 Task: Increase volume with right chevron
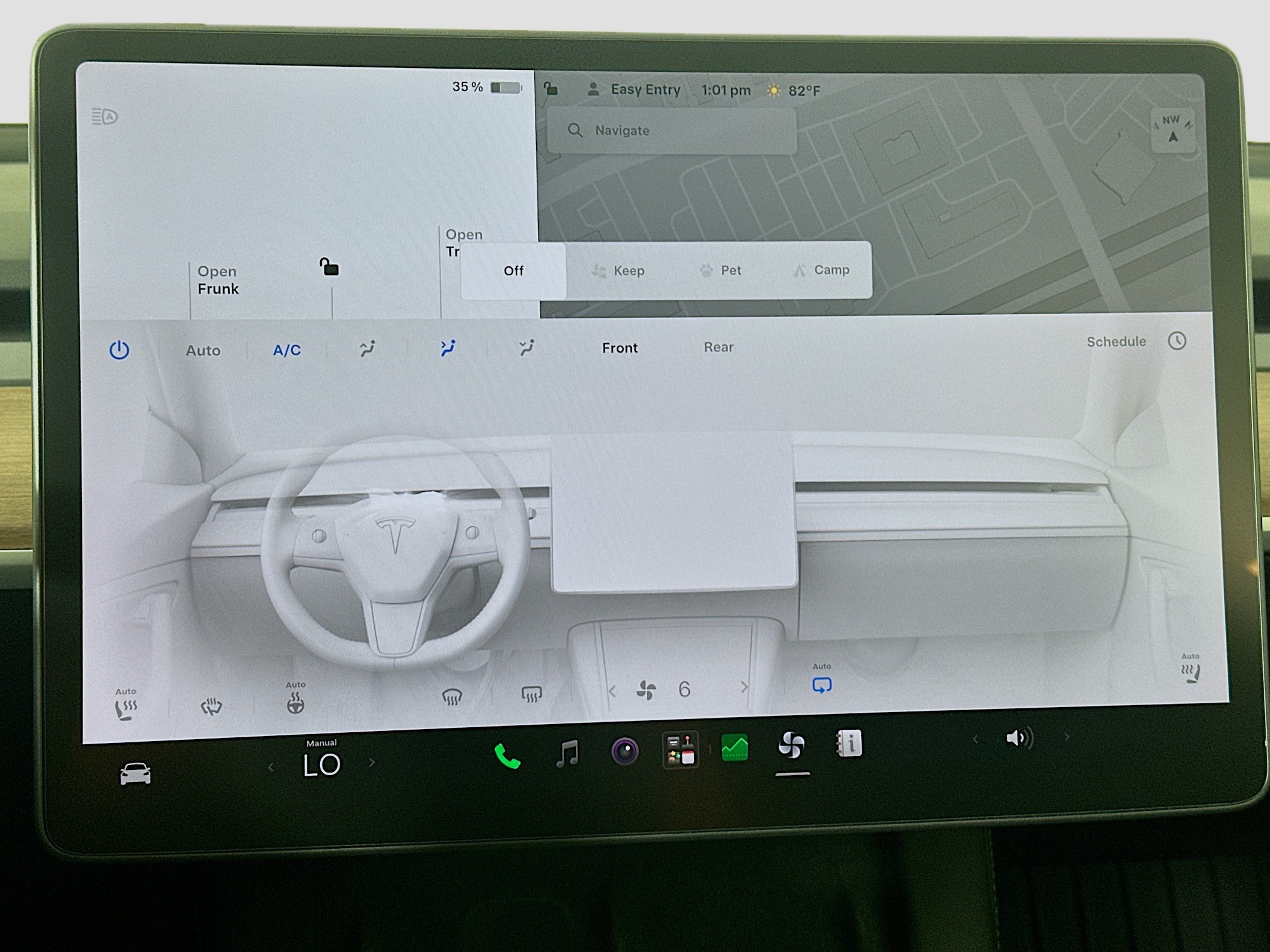pyautogui.click(x=1066, y=736)
